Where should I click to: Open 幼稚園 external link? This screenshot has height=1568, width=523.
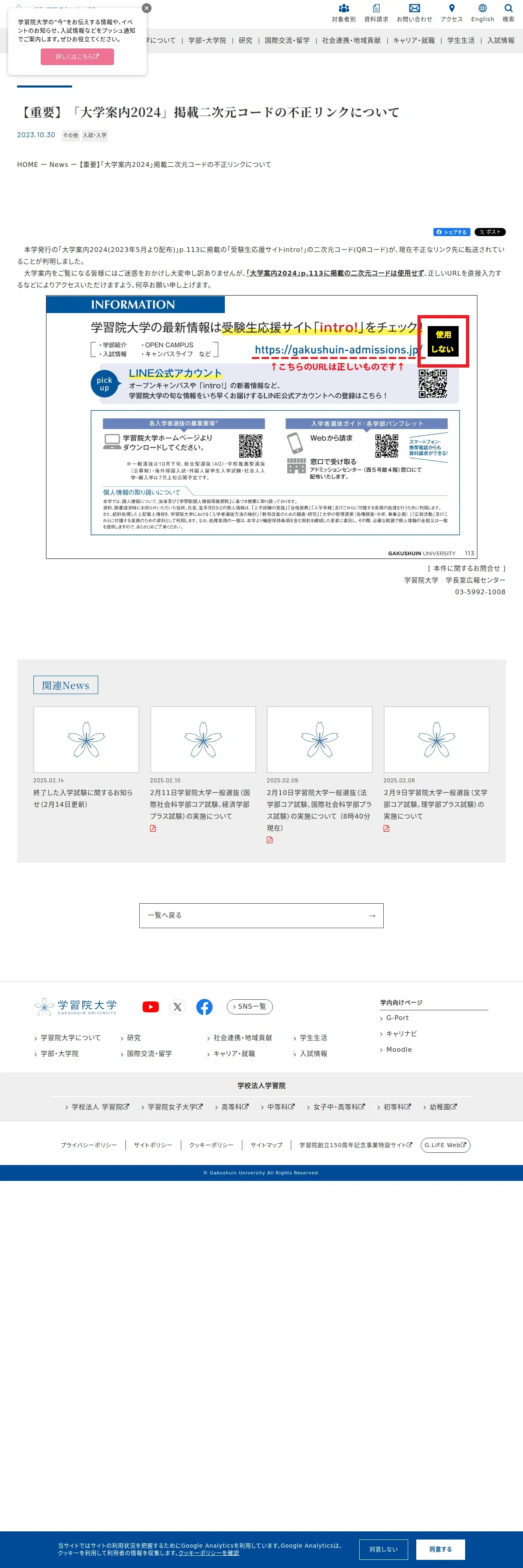[443, 1107]
